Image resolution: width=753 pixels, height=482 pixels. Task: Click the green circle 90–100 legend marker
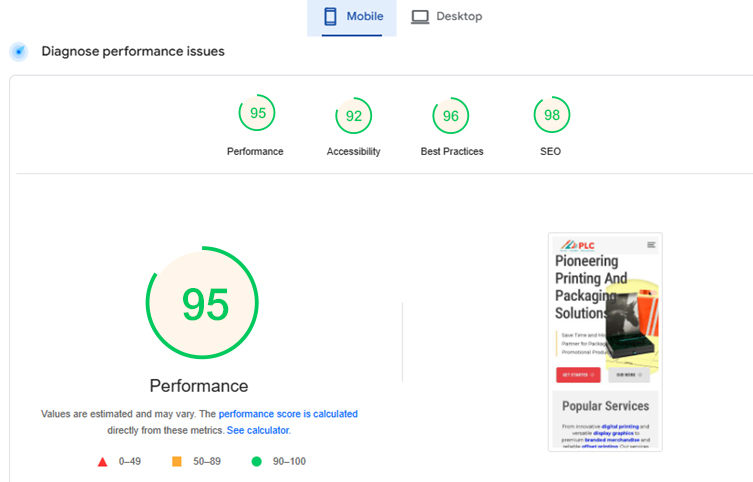point(256,461)
